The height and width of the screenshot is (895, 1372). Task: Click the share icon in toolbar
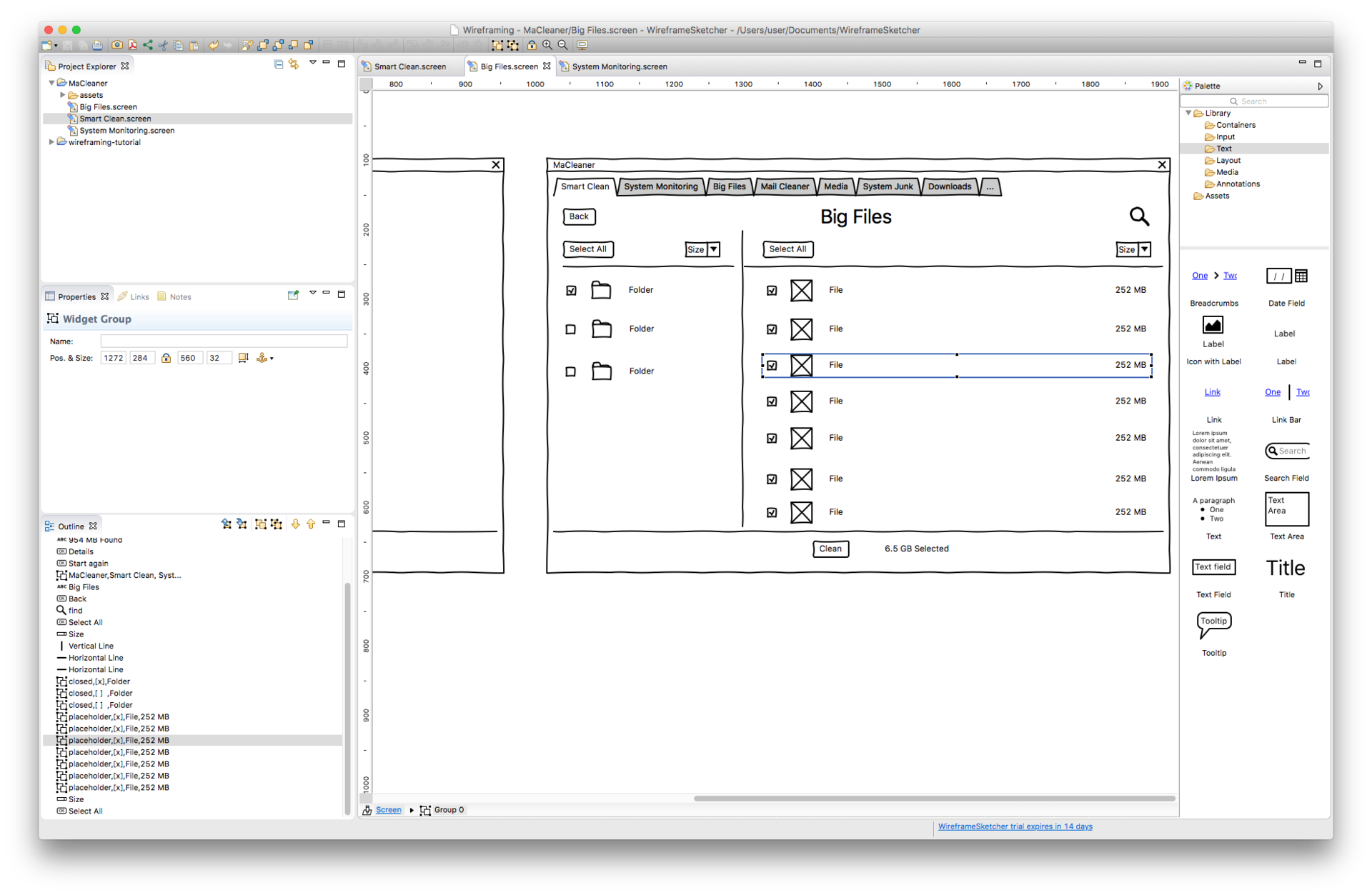(x=148, y=45)
